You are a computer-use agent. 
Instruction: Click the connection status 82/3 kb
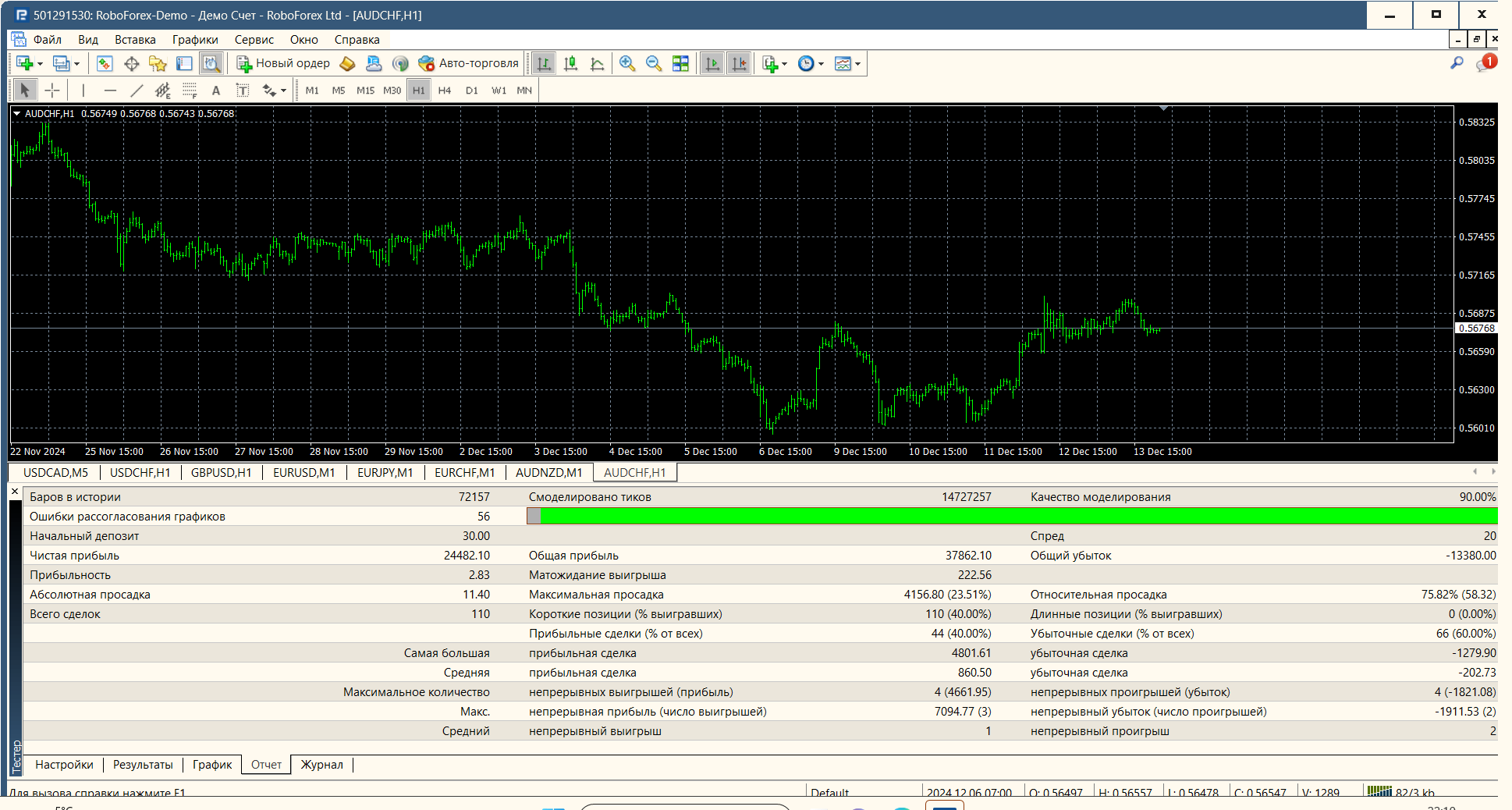[1402, 791]
